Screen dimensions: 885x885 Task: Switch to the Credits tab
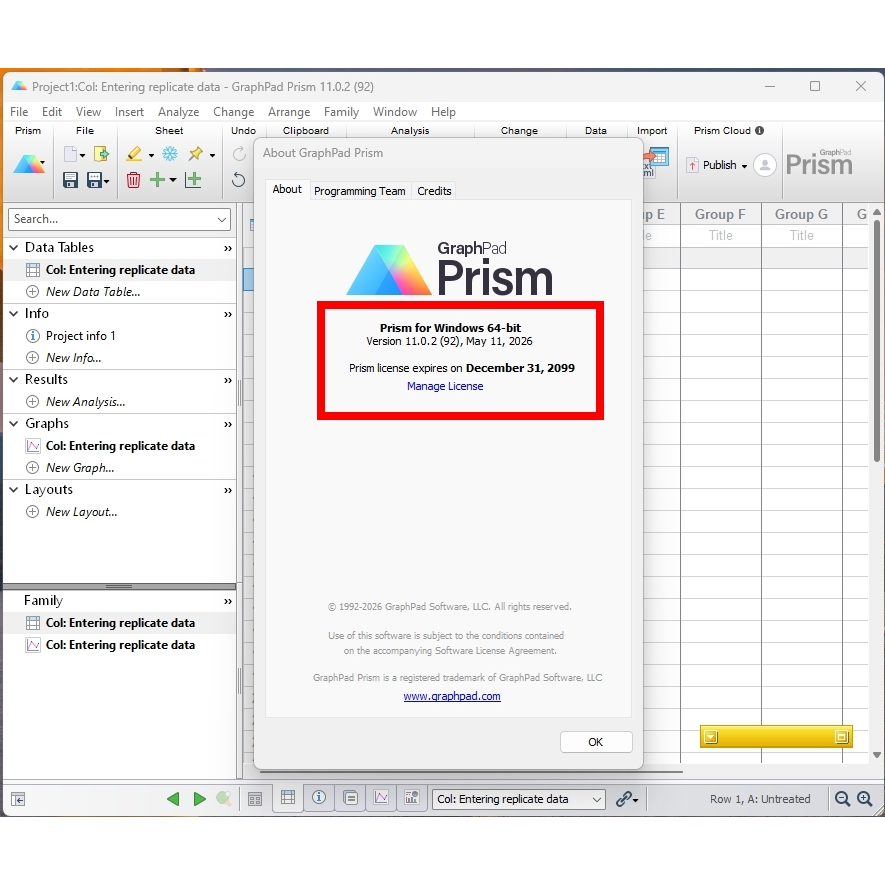point(434,191)
